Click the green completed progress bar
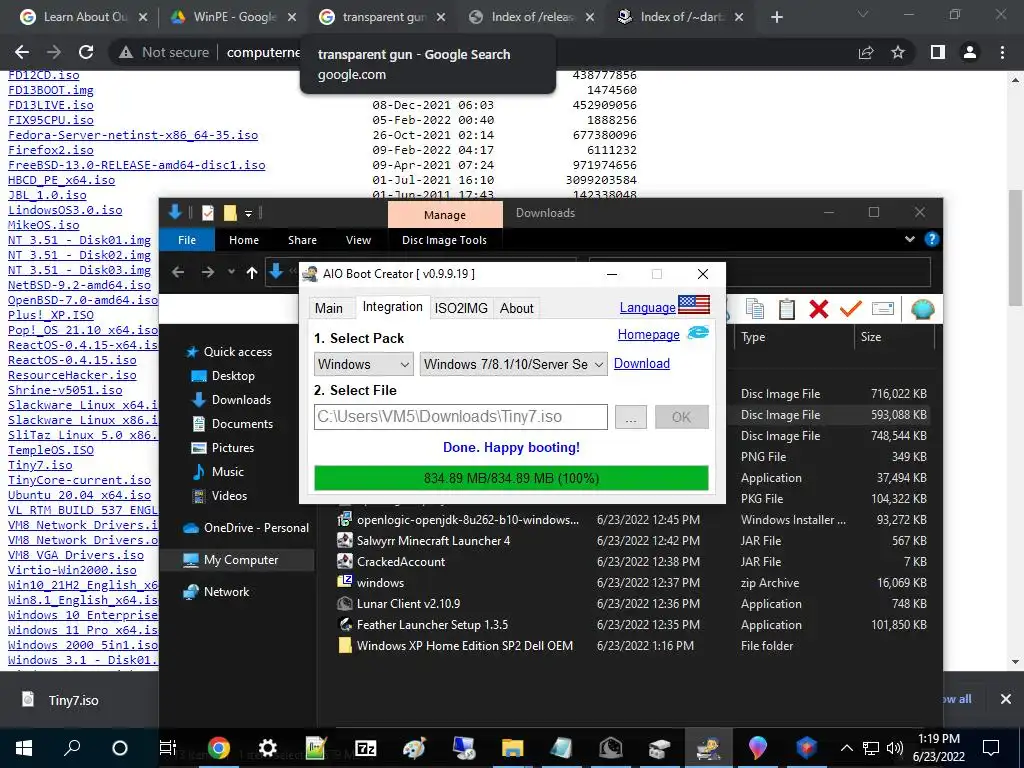The height and width of the screenshot is (768, 1024). pyautogui.click(x=511, y=478)
